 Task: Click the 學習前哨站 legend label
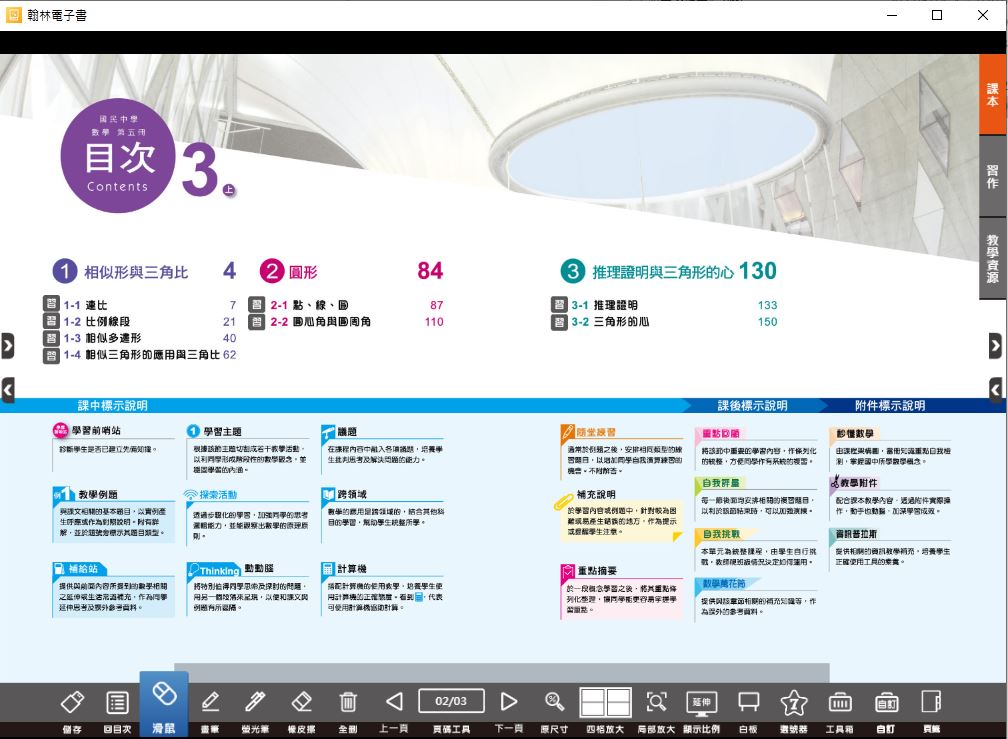[x=96, y=431]
